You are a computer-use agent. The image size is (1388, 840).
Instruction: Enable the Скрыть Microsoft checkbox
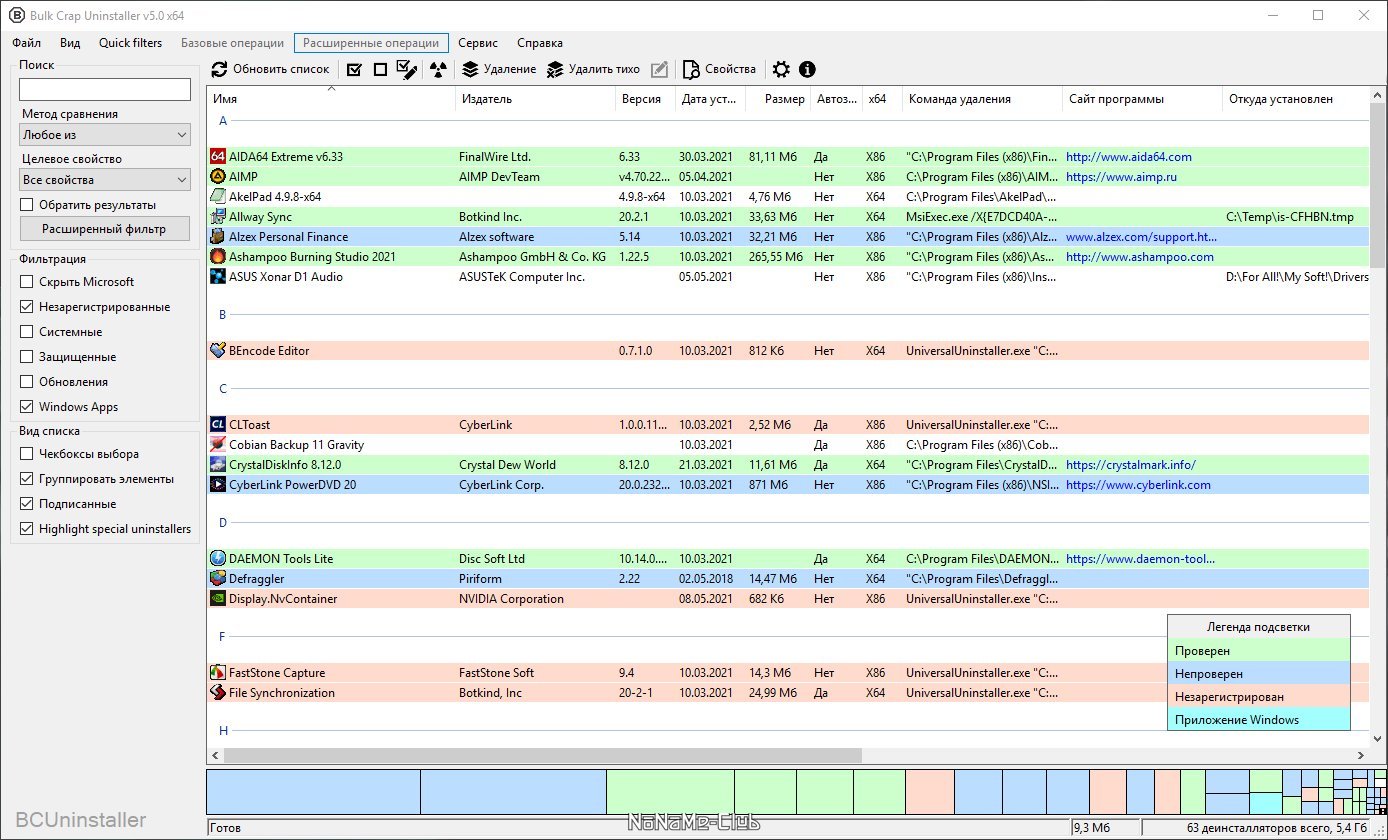[27, 282]
